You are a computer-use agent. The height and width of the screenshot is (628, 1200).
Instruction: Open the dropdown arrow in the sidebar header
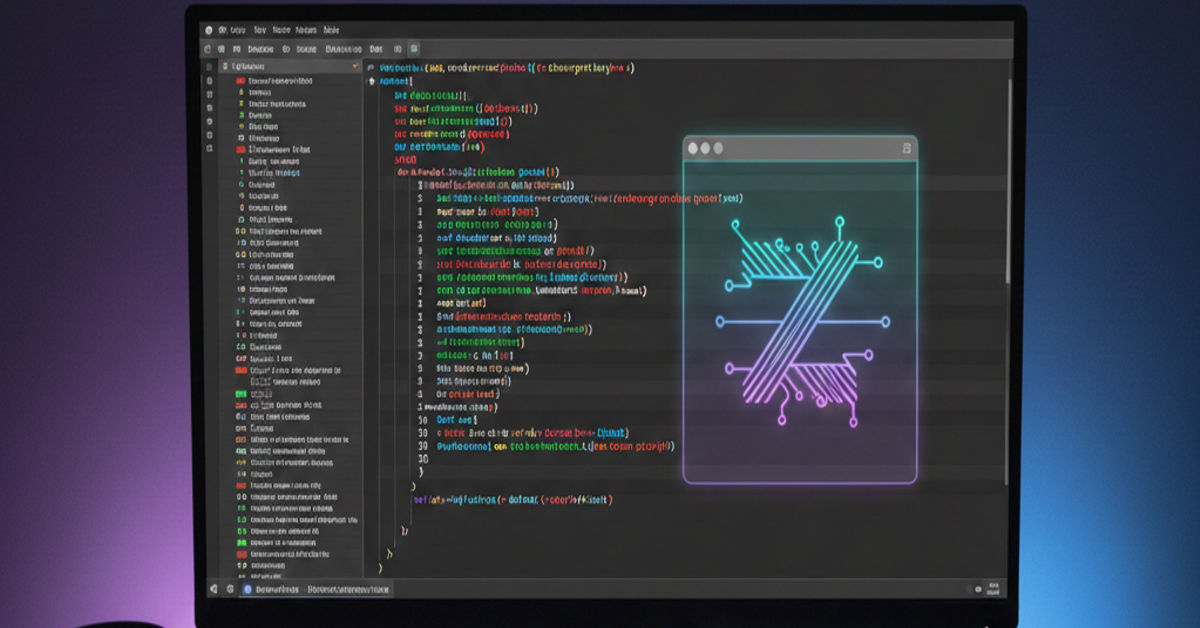click(355, 65)
